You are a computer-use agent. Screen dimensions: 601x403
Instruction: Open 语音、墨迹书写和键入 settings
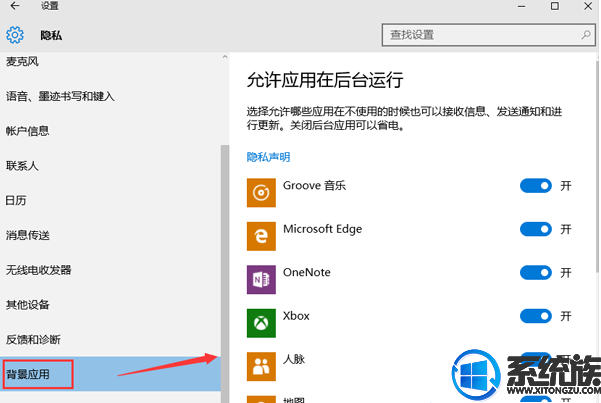pyautogui.click(x=60, y=96)
